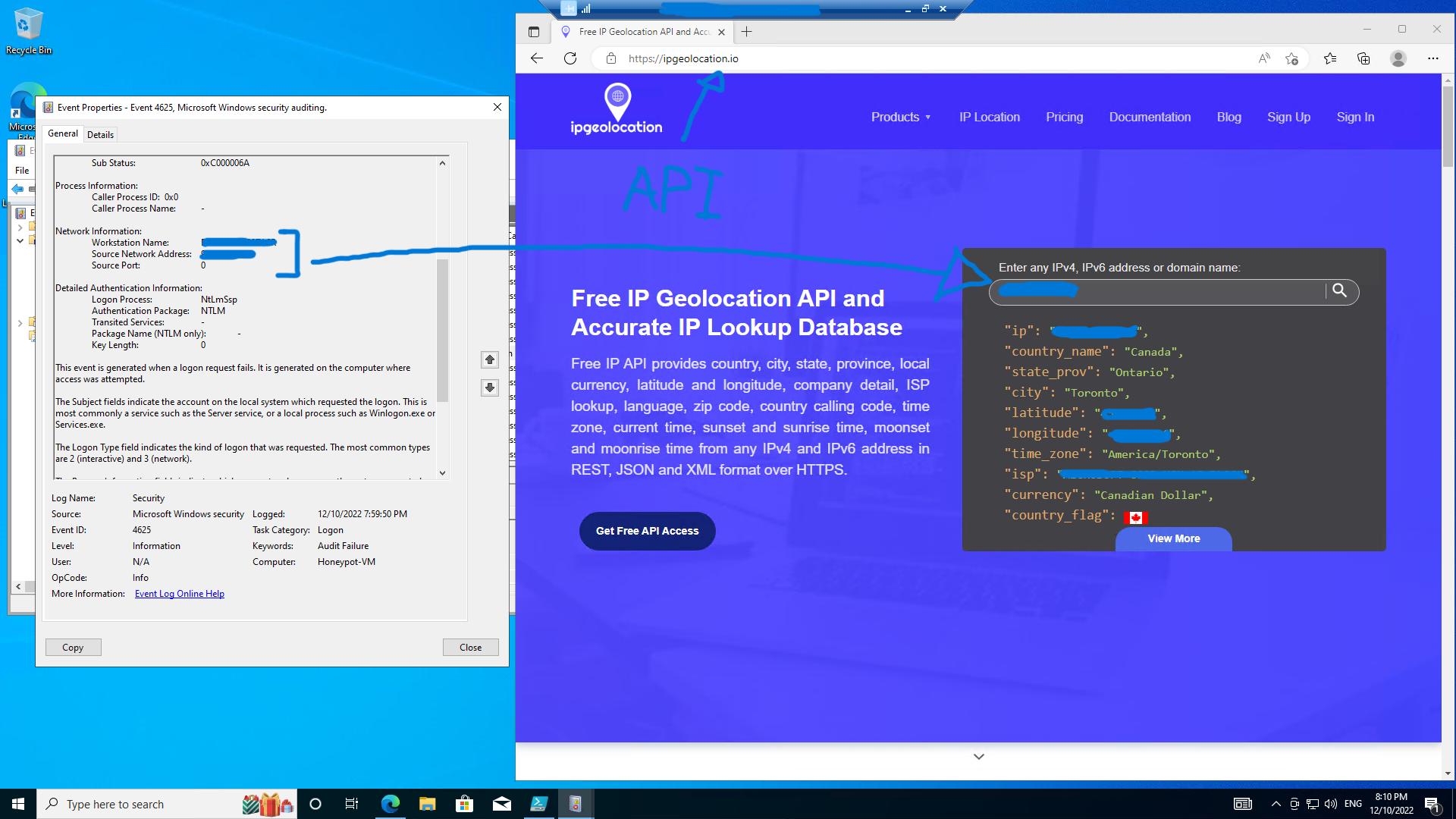
Task: Open Collections in Microsoft Edge
Action: pyautogui.click(x=1363, y=58)
